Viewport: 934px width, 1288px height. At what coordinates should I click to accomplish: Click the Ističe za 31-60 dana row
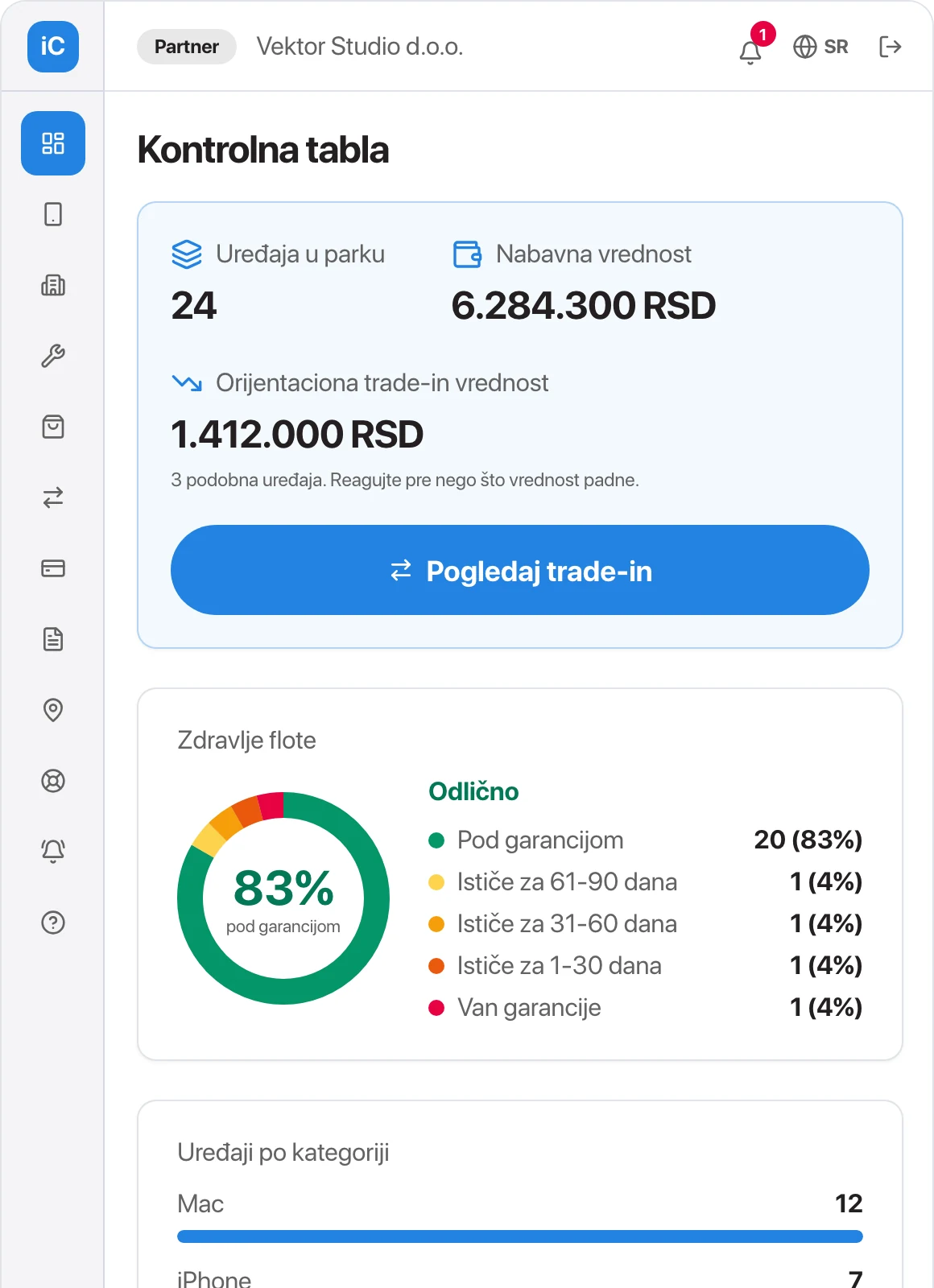click(646, 924)
